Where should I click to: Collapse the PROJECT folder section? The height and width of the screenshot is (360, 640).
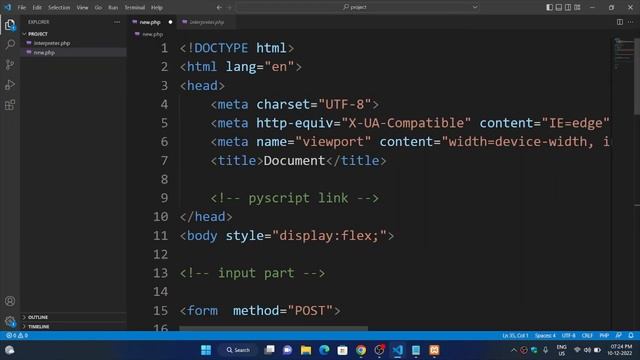pos(38,34)
